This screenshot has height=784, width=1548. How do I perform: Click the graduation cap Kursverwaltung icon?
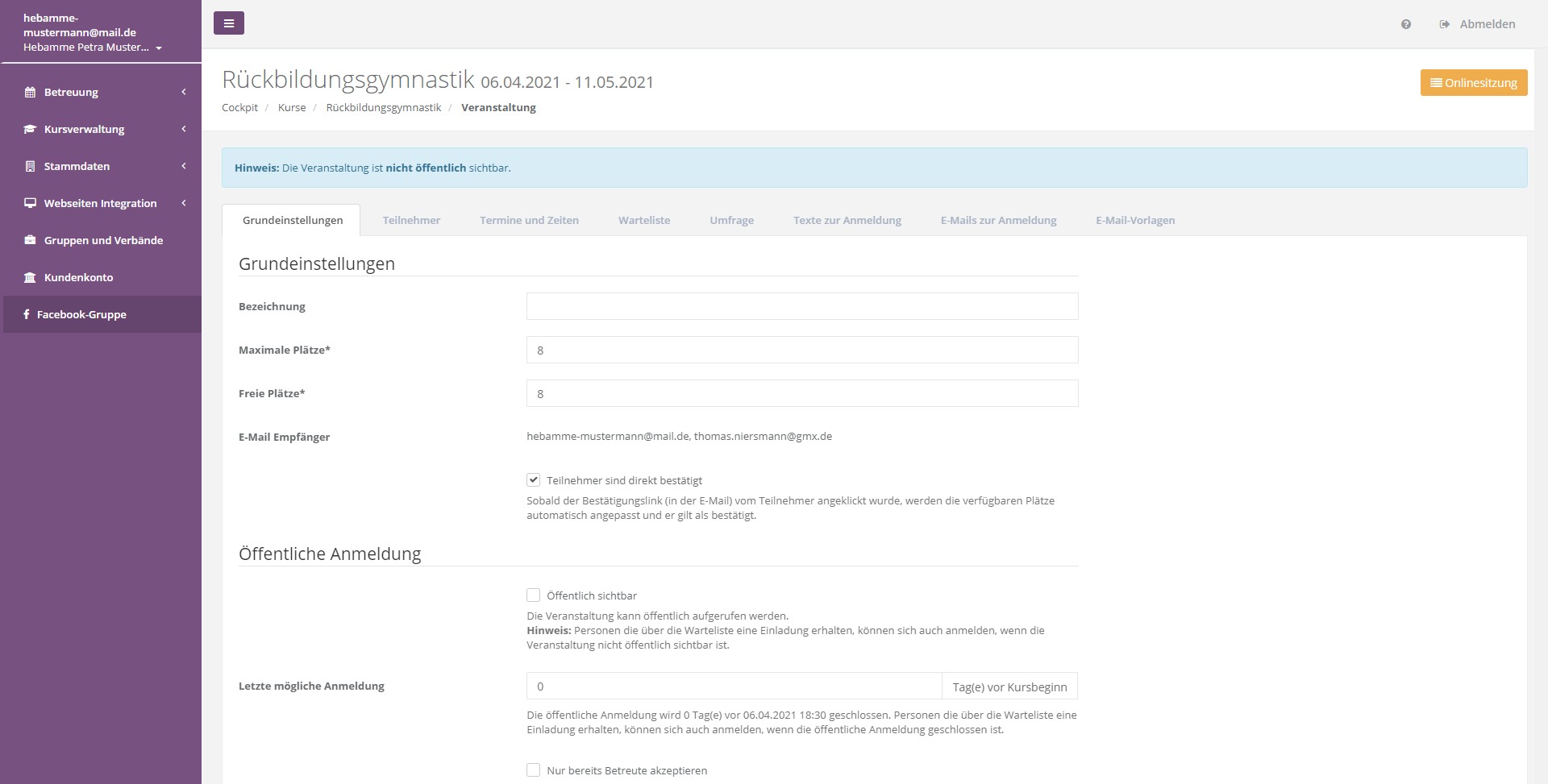click(x=30, y=129)
